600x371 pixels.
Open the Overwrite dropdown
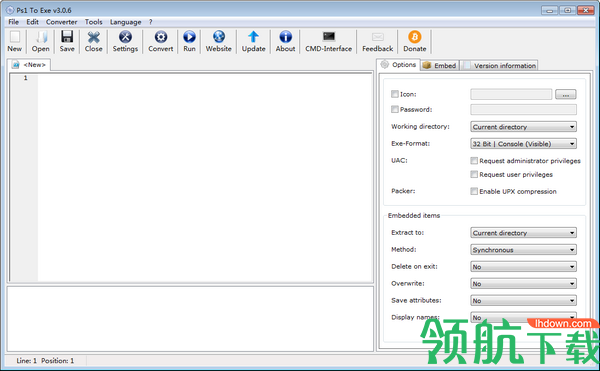click(523, 283)
